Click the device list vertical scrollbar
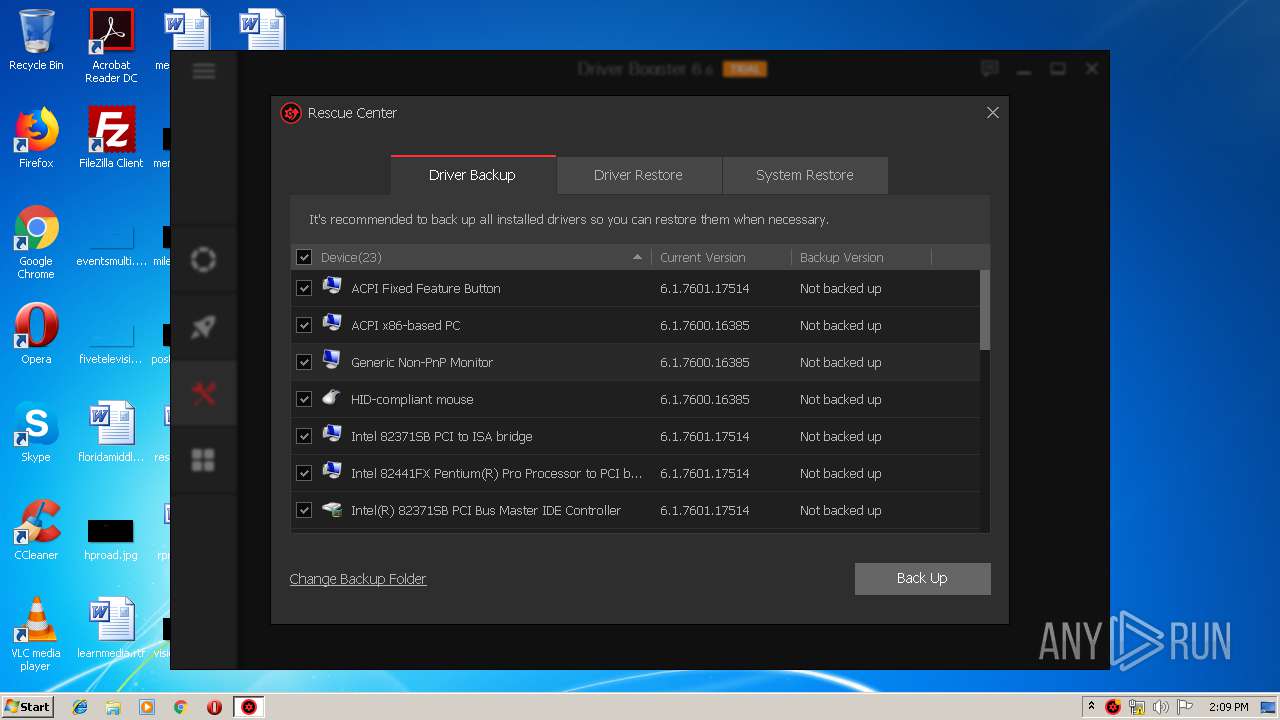Image resolution: width=1280 pixels, height=720 pixels. click(x=985, y=310)
